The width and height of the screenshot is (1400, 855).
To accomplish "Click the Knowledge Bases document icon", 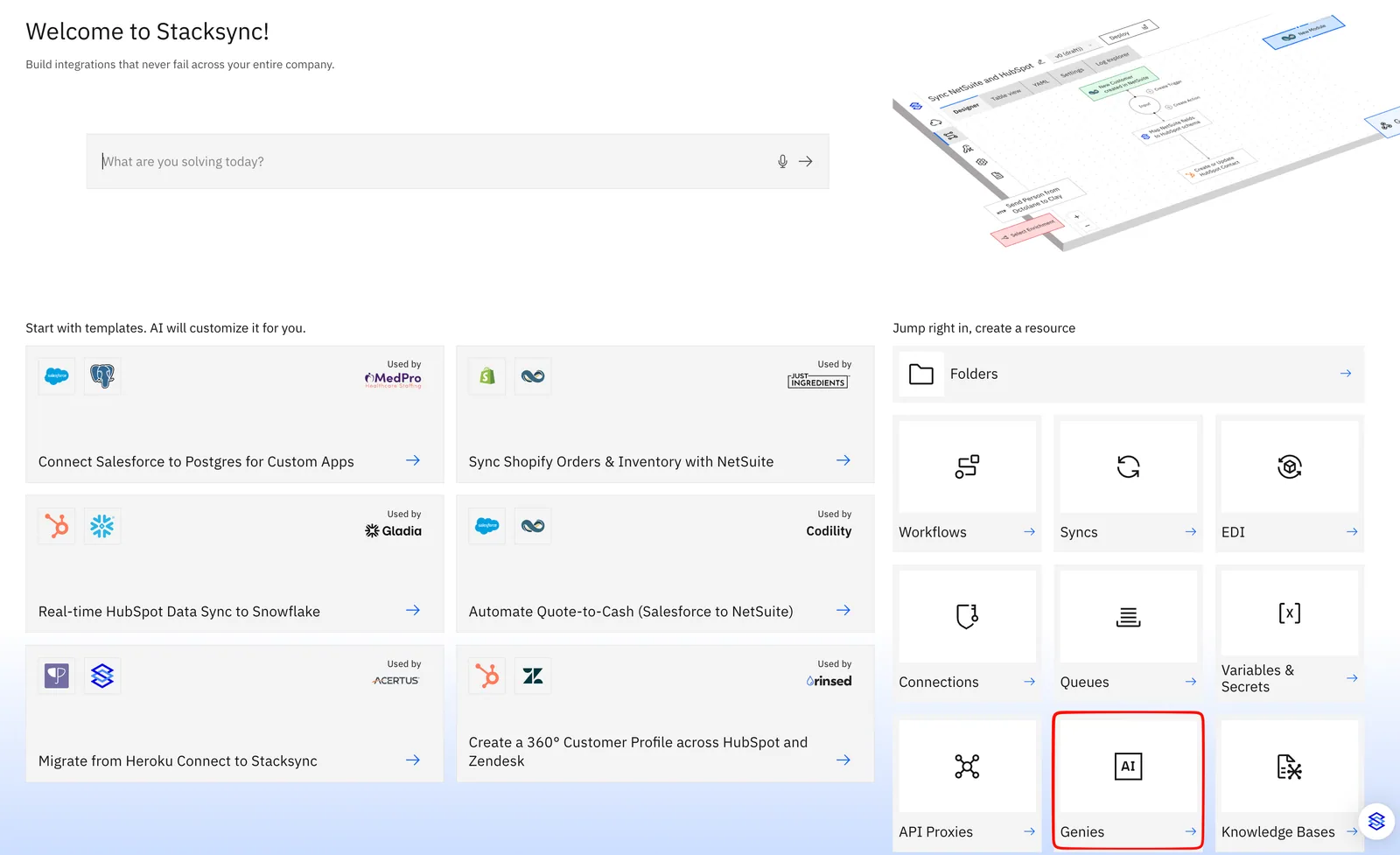I will coord(1290,767).
